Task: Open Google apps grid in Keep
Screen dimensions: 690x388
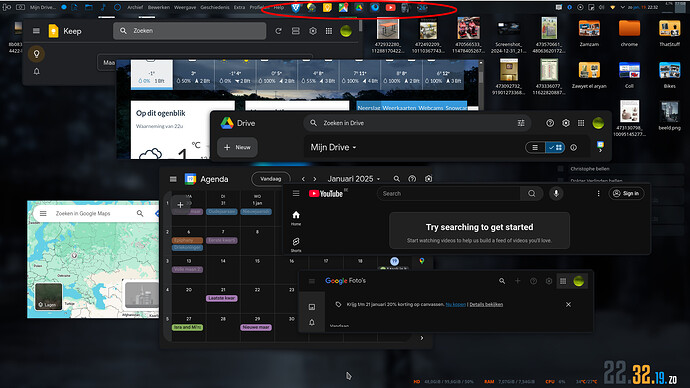Action: point(329,31)
